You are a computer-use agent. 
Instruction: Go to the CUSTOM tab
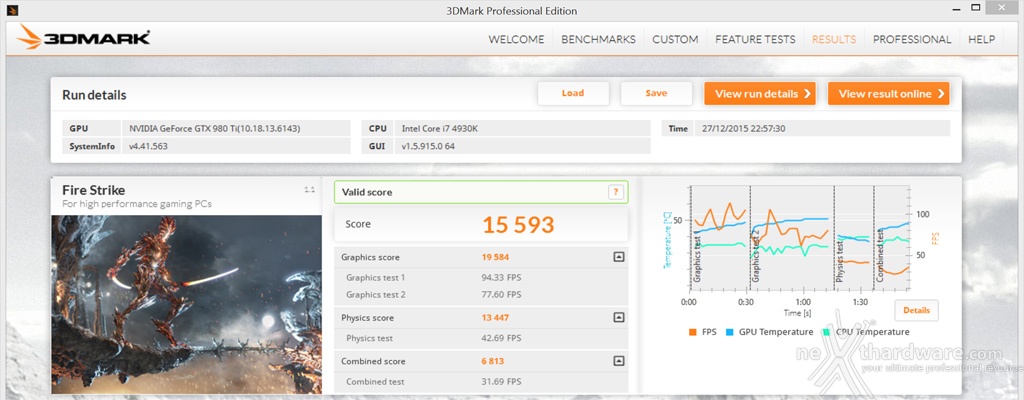[675, 39]
